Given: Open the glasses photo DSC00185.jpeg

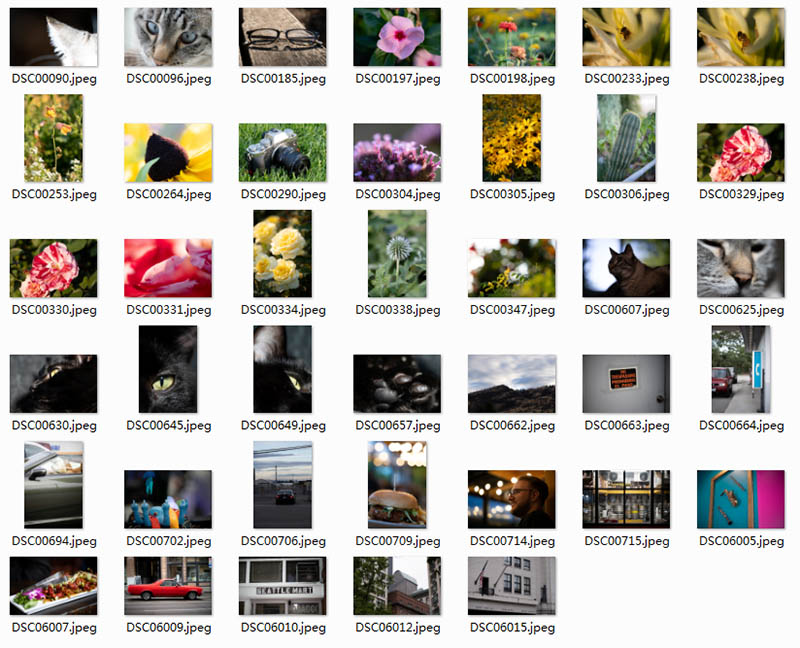Looking at the screenshot, I should [282, 37].
